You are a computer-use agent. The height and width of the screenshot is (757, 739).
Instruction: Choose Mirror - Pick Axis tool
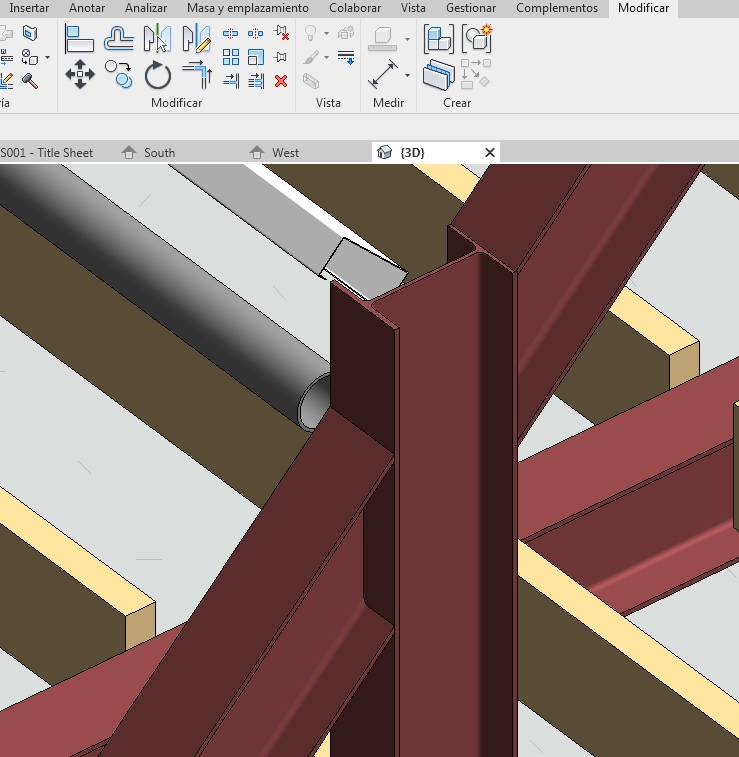click(x=157, y=39)
